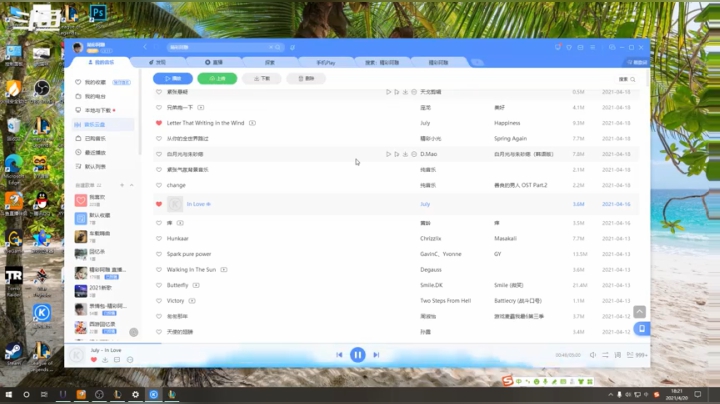The width and height of the screenshot is (720, 404).
Task: Skip to previous track
Action: pos(339,354)
